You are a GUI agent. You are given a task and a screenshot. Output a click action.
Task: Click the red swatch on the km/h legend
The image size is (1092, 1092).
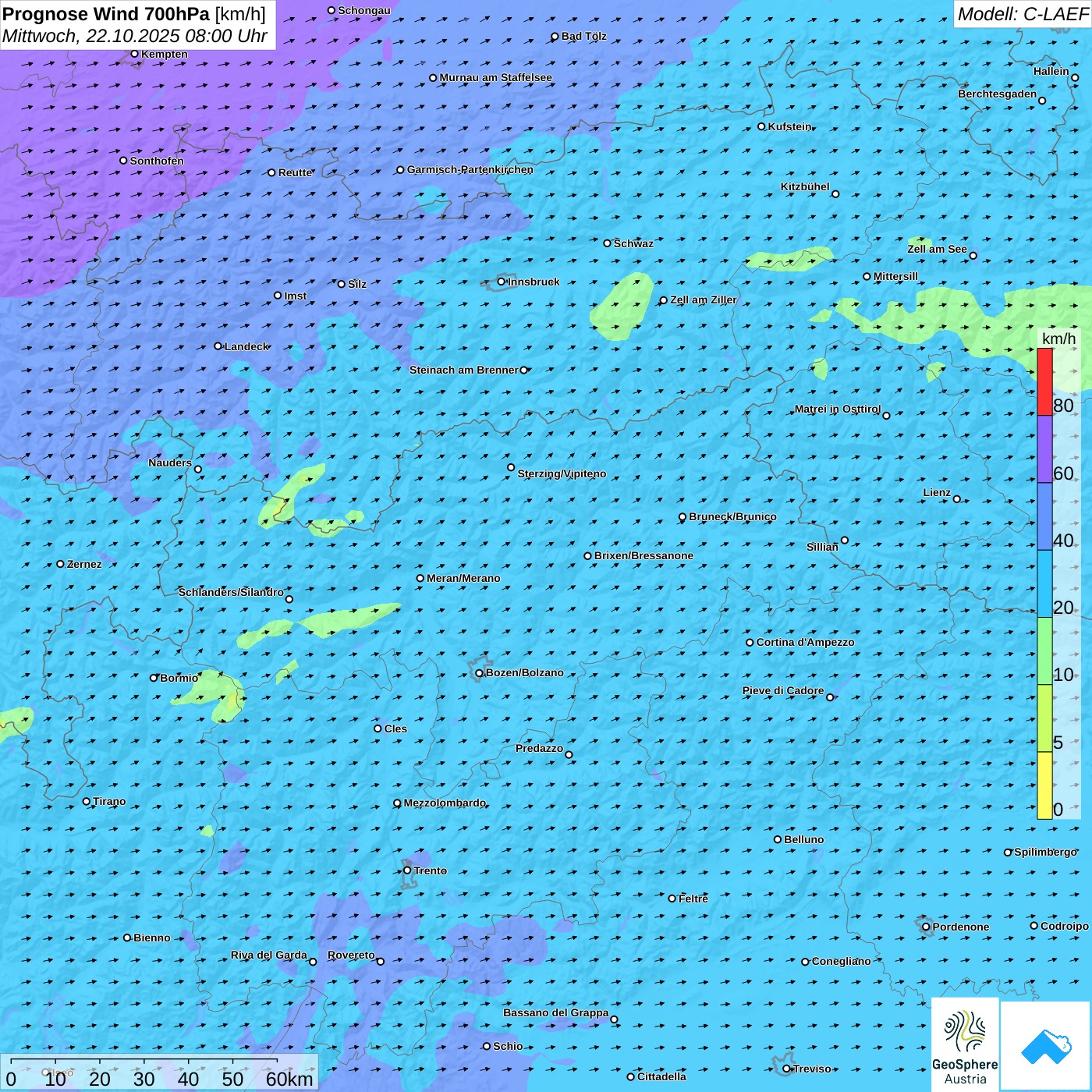[x=1044, y=381]
